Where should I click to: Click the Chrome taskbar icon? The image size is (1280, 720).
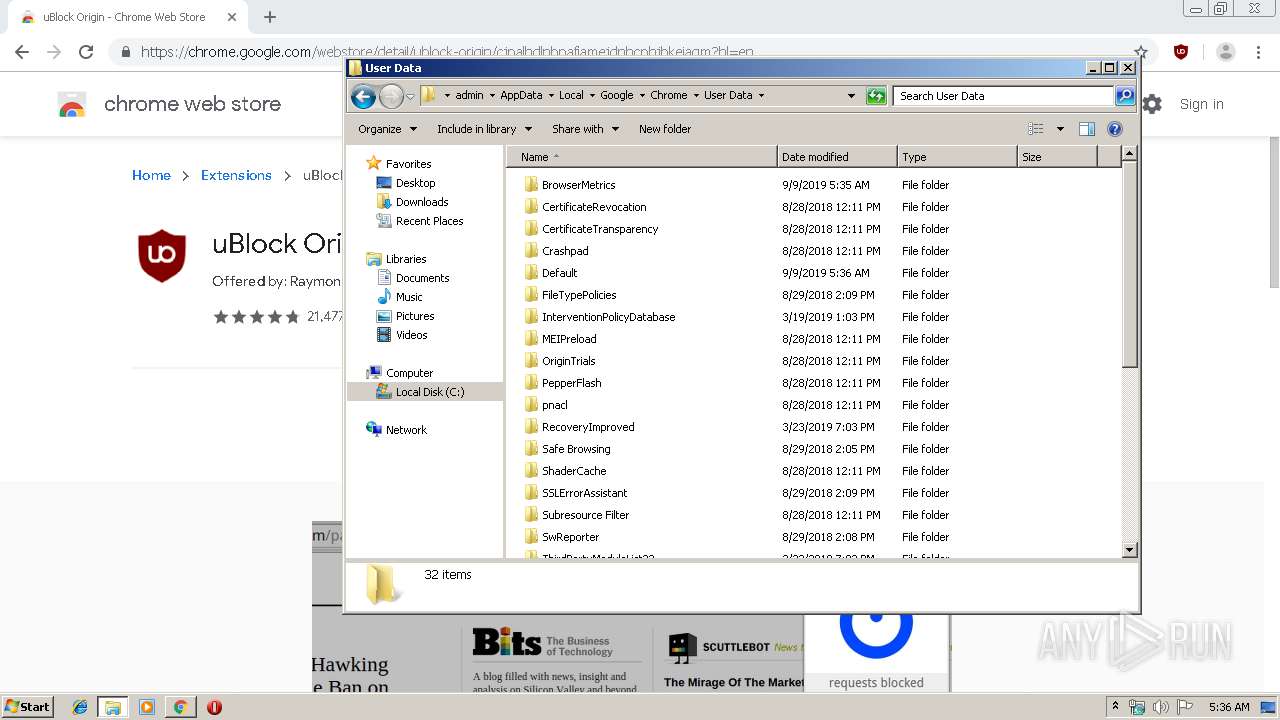pos(180,707)
